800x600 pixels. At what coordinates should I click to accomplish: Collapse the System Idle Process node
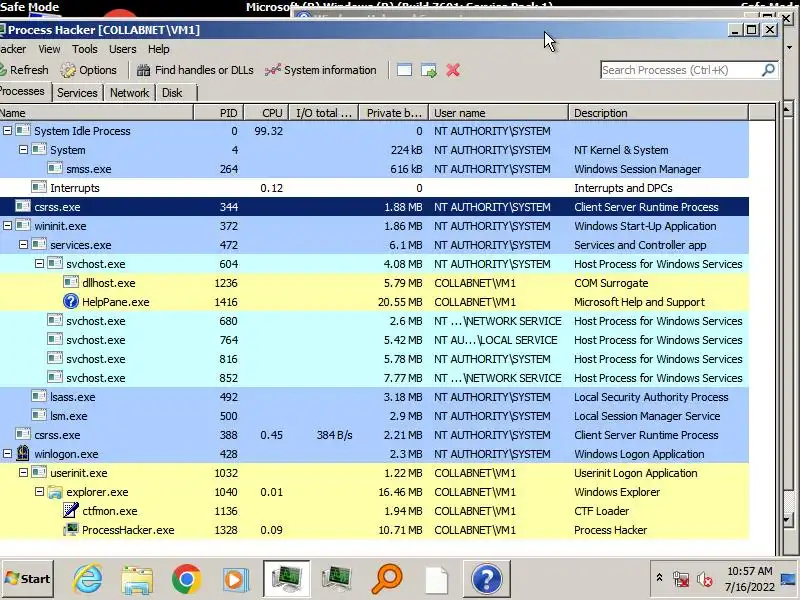pos(7,131)
